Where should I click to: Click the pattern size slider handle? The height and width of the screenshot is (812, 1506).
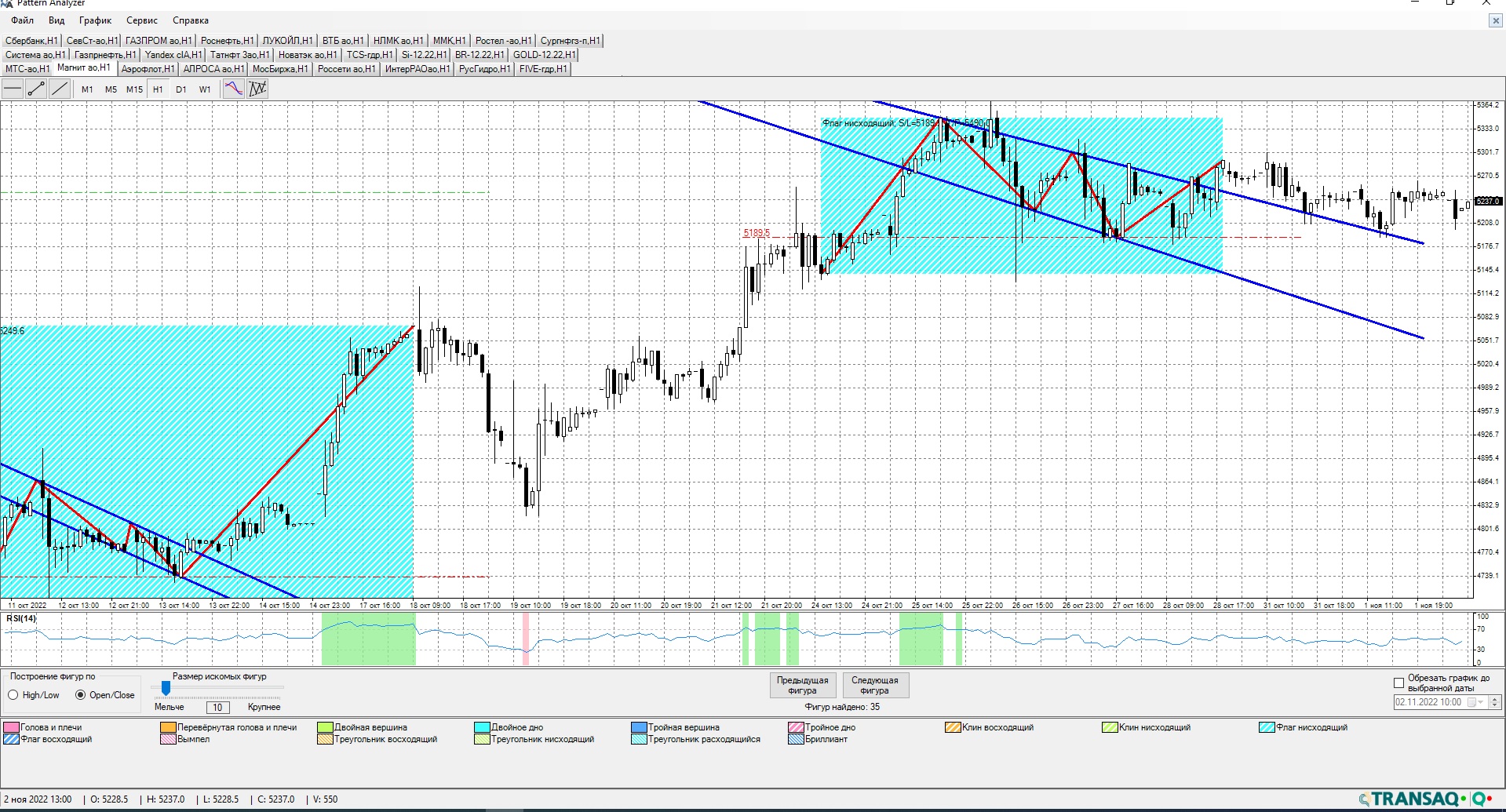click(x=166, y=689)
